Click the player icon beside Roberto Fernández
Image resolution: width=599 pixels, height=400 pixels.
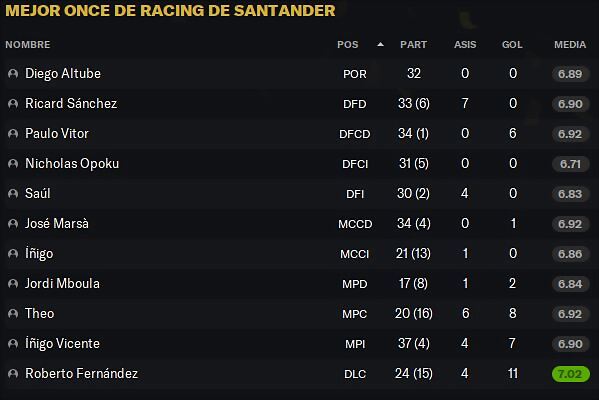coord(13,374)
